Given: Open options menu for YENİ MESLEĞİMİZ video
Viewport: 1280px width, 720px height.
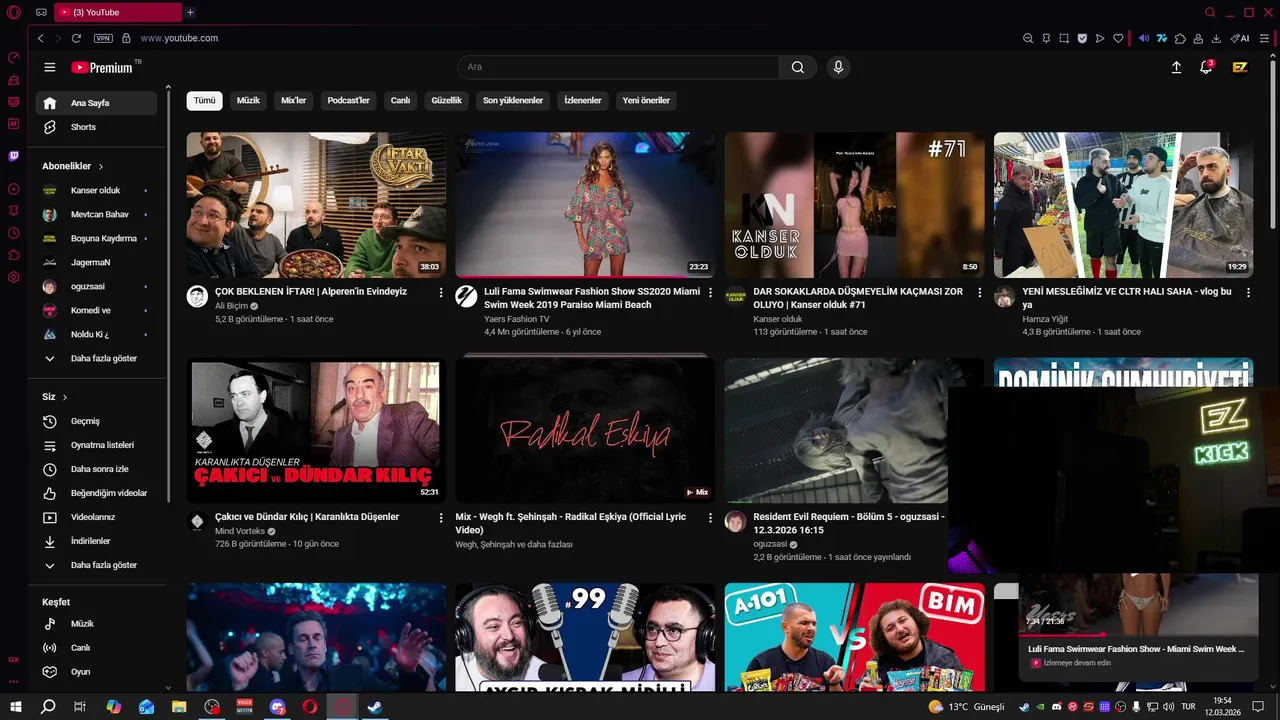Looking at the screenshot, I should 1249,292.
